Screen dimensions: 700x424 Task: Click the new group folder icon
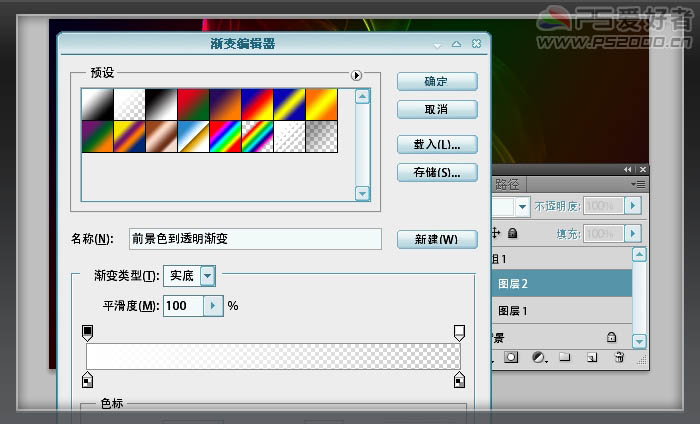point(564,357)
